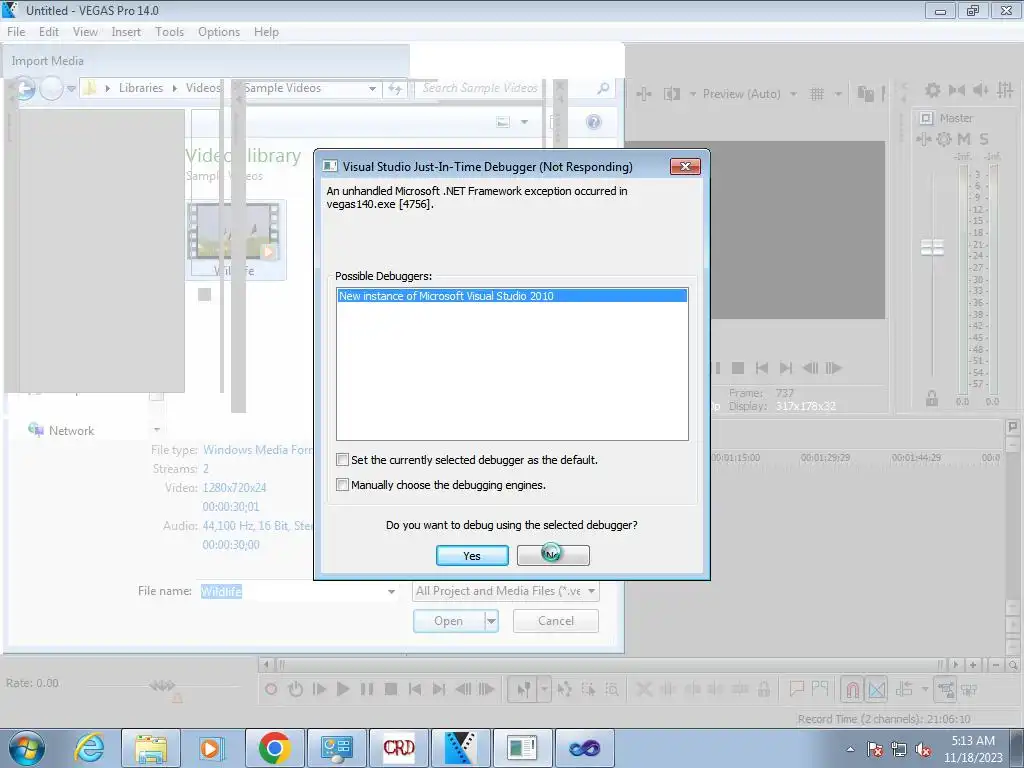Mute the Master bus with M
This screenshot has width=1024, height=768.
(x=964, y=139)
